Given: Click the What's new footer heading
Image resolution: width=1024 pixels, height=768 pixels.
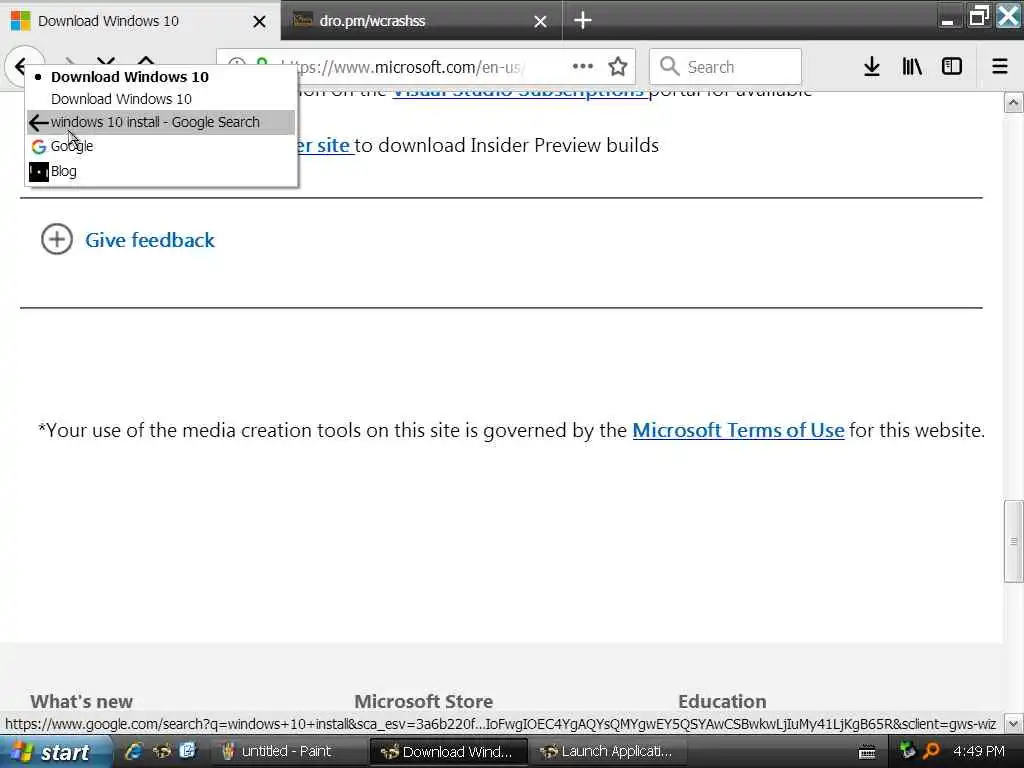Looking at the screenshot, I should 82,701.
